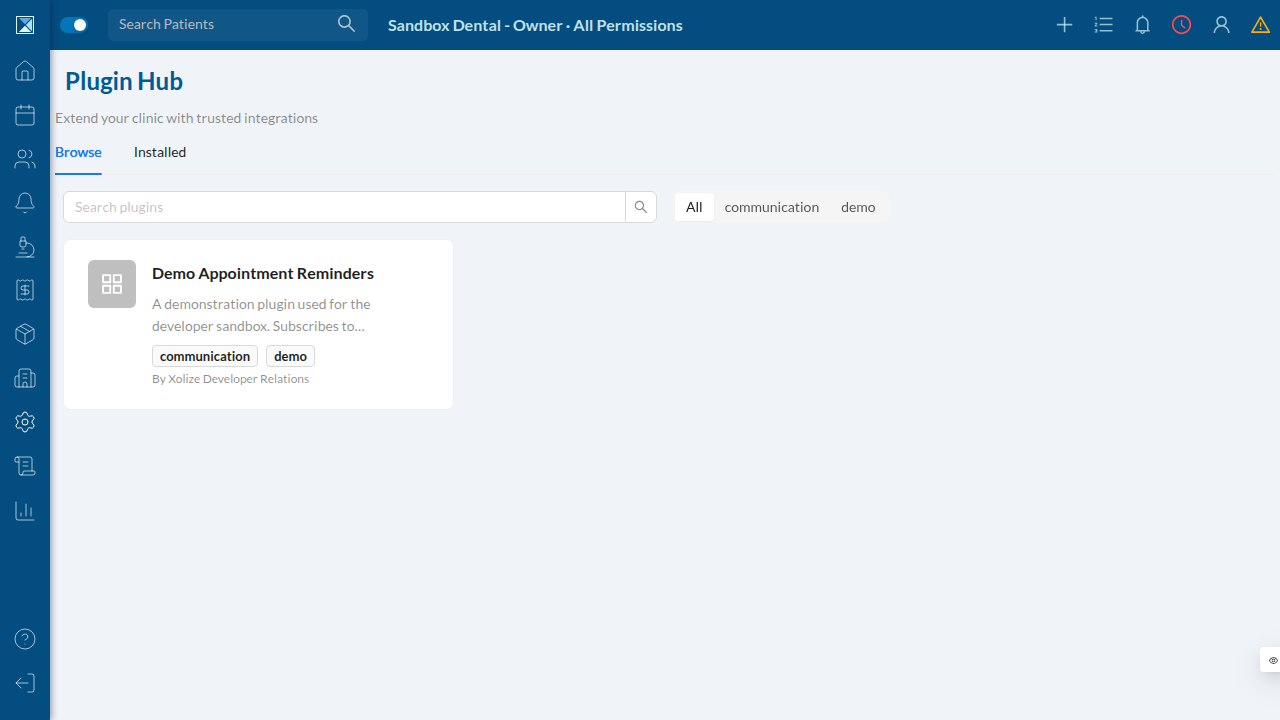Viewport: 1280px width, 720px height.
Task: Open the calendar icon in sidebar
Action: coord(25,115)
